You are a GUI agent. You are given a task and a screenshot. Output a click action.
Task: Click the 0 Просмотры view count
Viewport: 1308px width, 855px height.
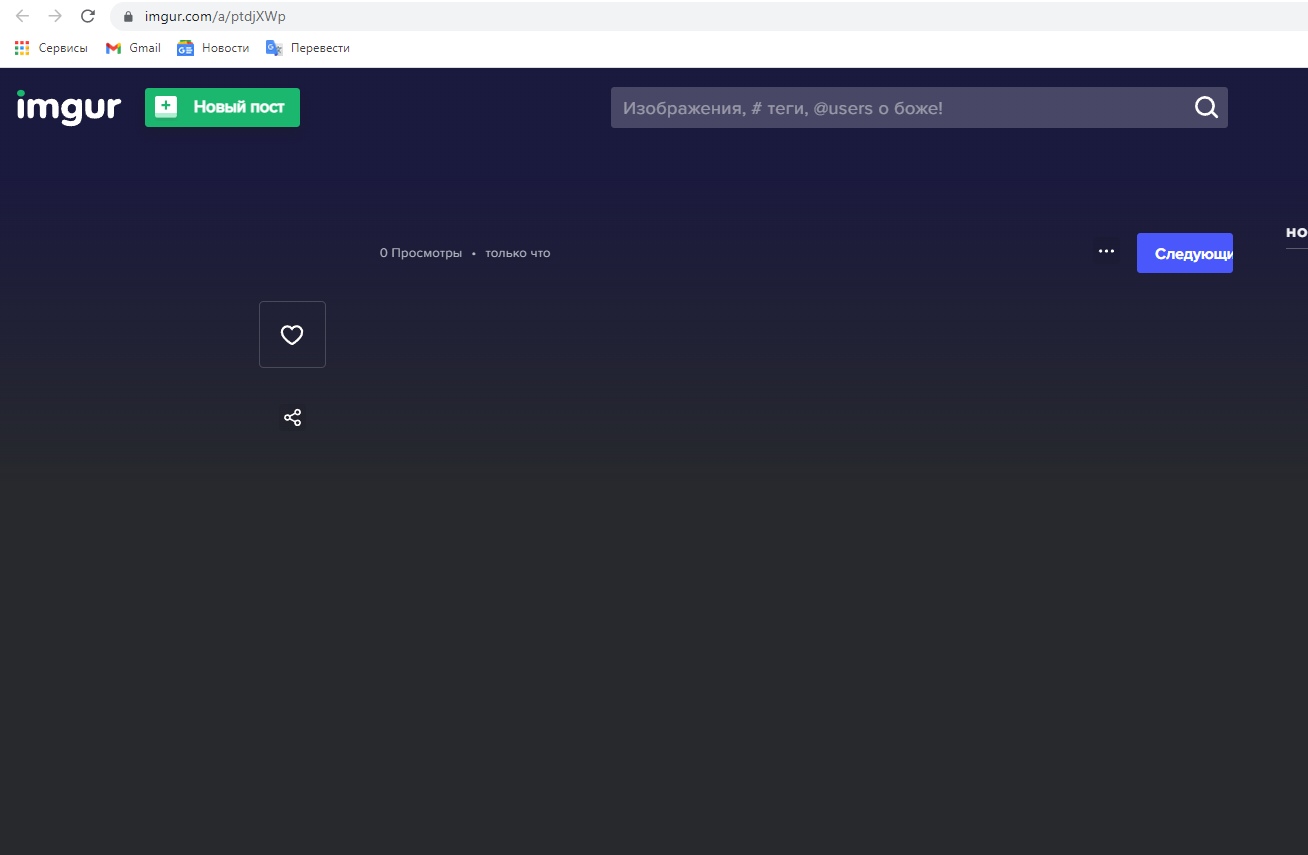point(420,253)
